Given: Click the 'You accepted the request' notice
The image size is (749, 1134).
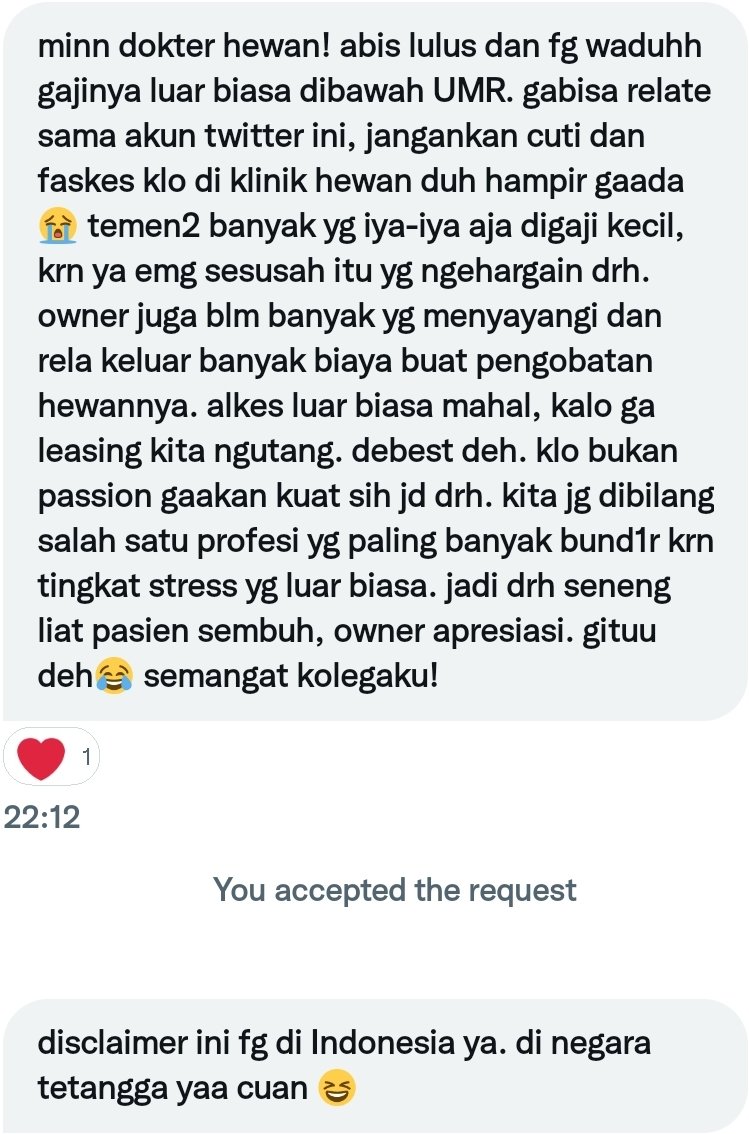Looking at the screenshot, I should 394,890.
